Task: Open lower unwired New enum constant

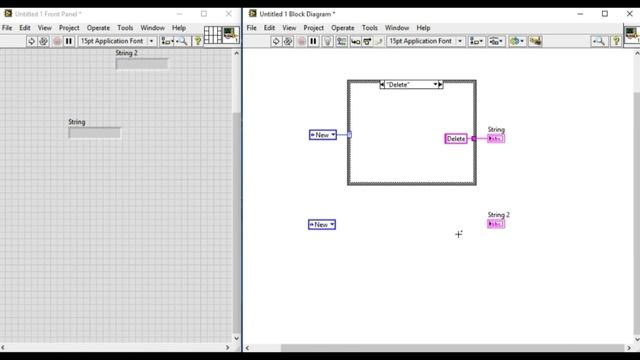Action: 322,224
